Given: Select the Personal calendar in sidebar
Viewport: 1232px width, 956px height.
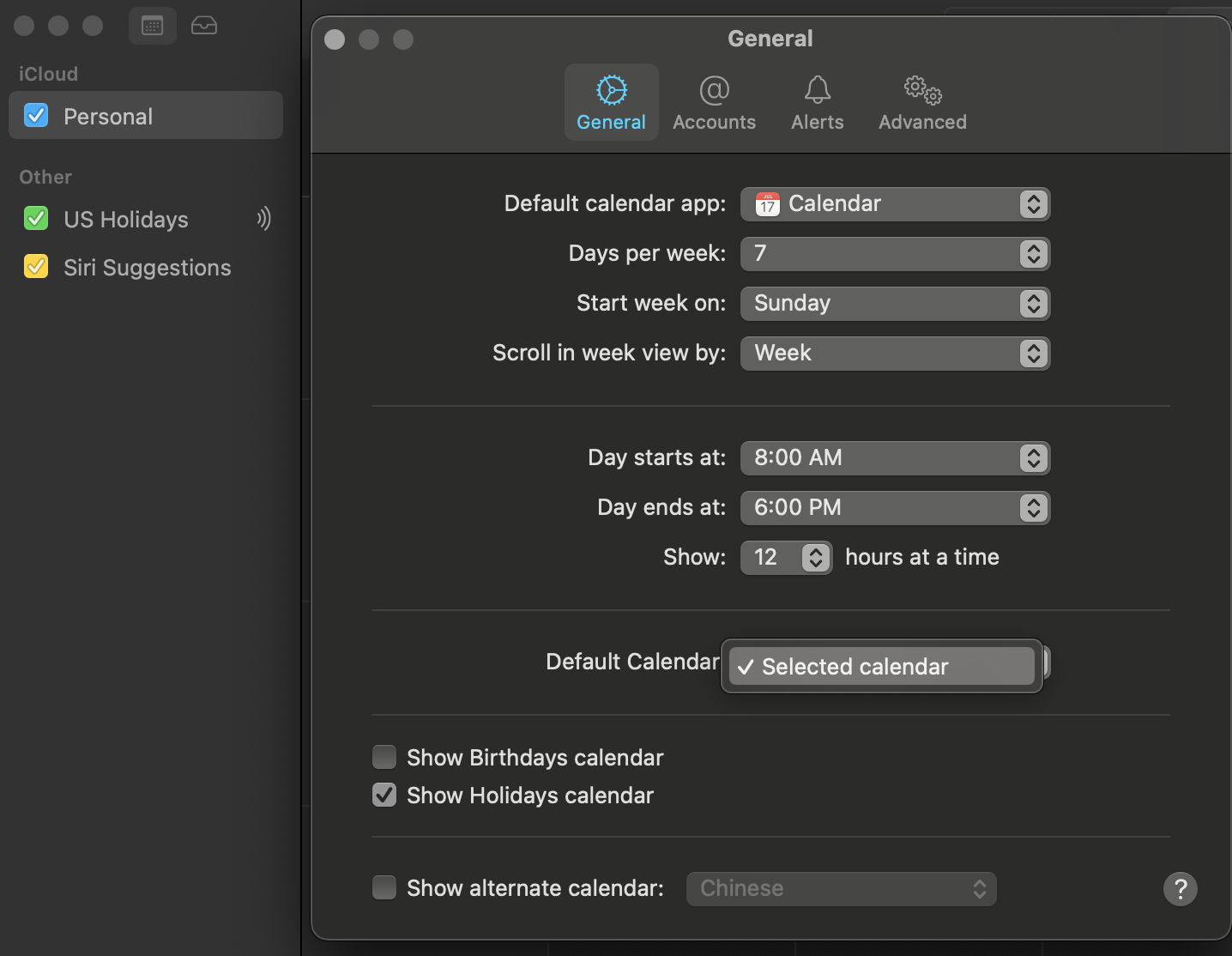Looking at the screenshot, I should coord(108,116).
